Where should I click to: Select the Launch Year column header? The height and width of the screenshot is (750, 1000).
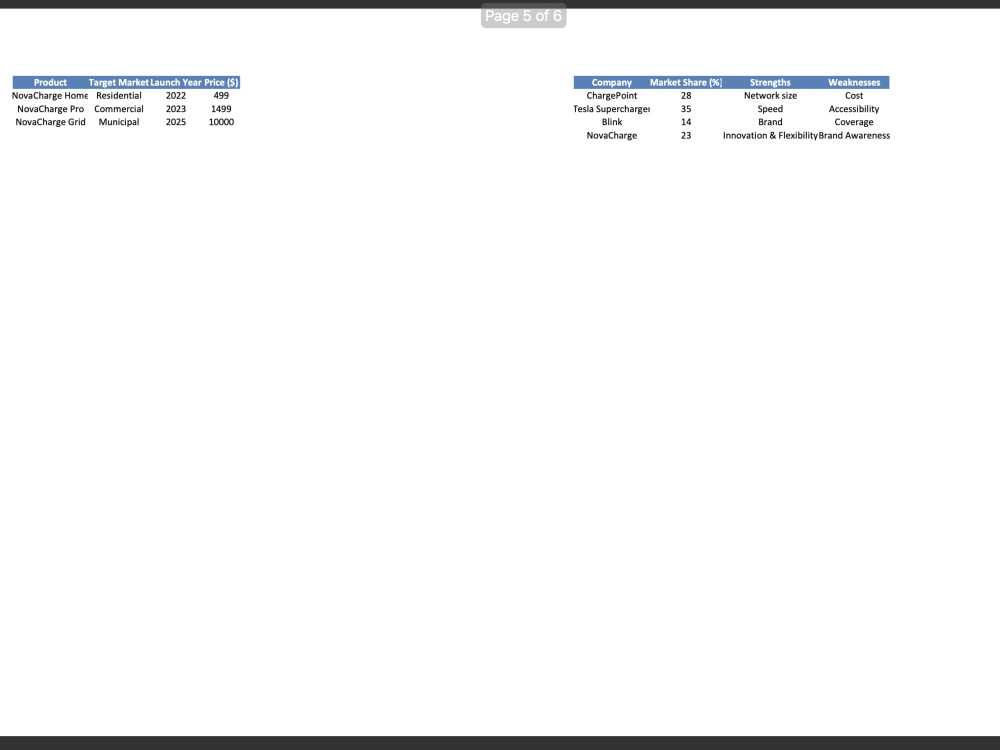(176, 82)
